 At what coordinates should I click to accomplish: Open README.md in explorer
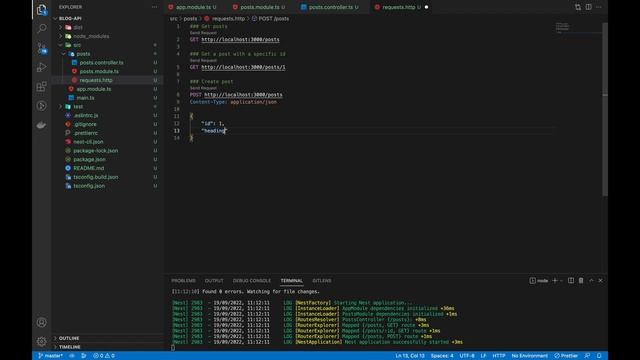[x=89, y=168]
